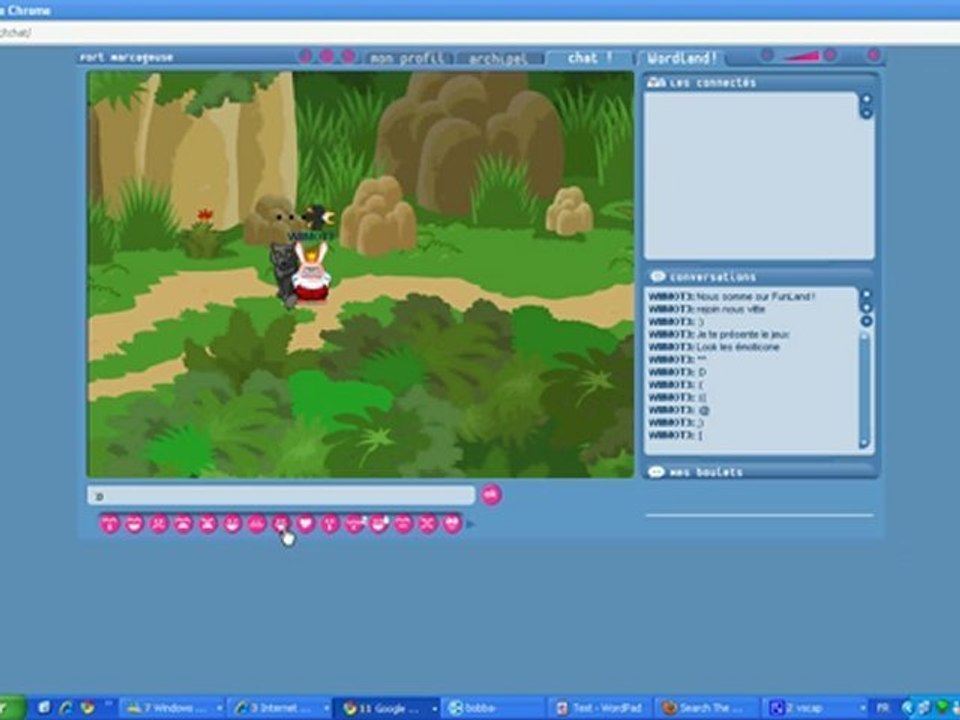Screen dimensions: 960x720
Task: Click the 'Je te présente le jeux' message
Action: [x=719, y=334]
